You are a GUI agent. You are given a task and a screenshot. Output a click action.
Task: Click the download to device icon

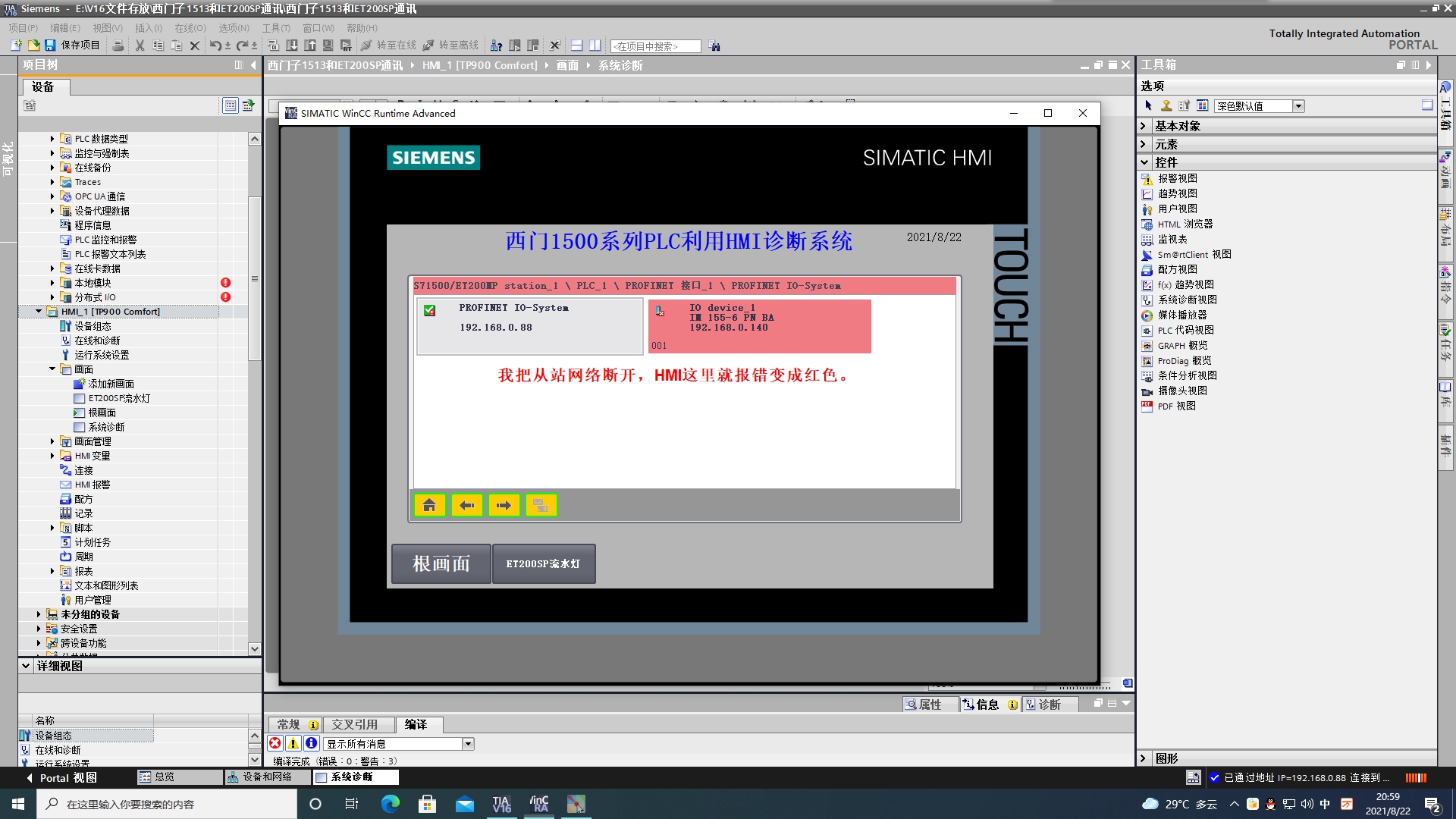click(x=292, y=45)
